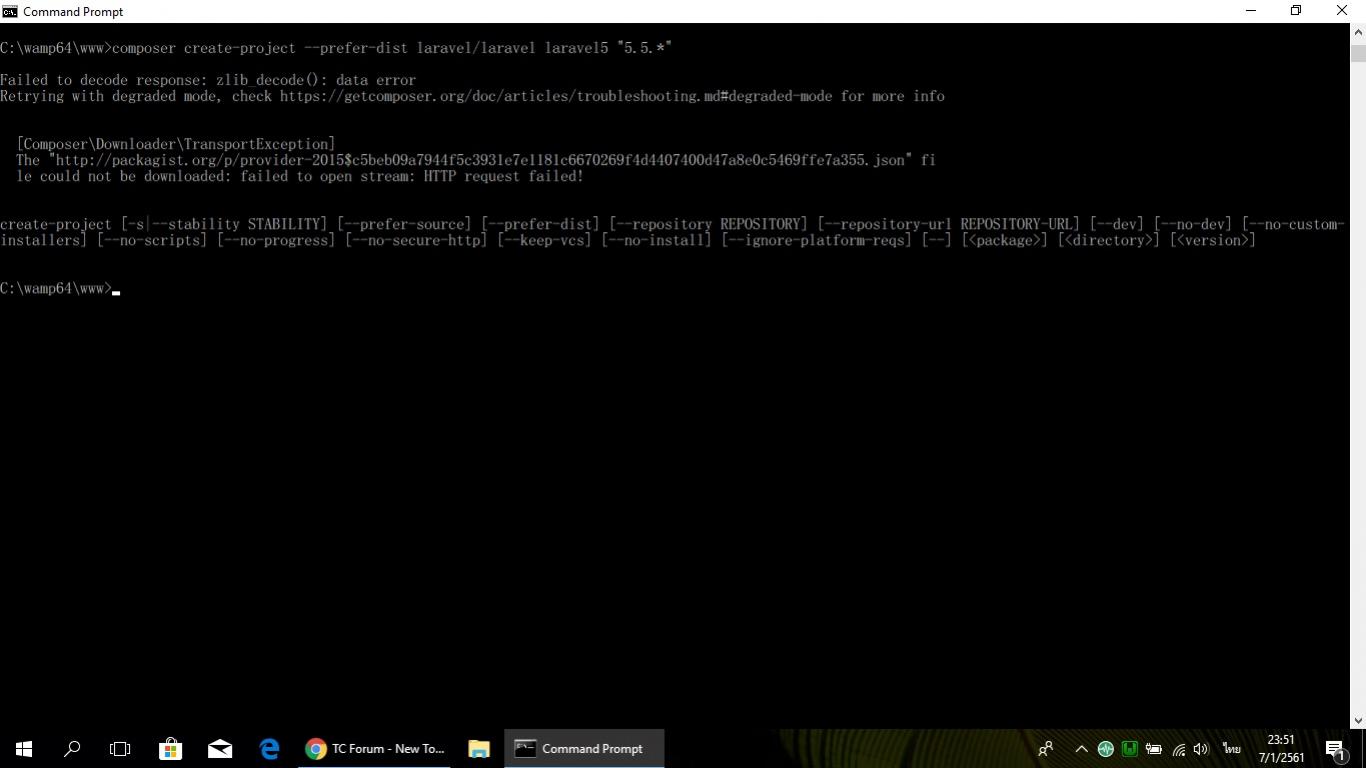
Task: Open the Windows Start menu
Action: (x=24, y=748)
